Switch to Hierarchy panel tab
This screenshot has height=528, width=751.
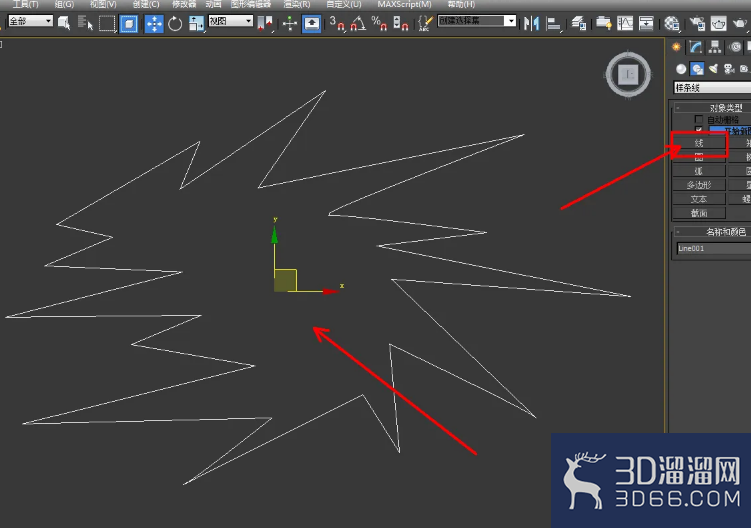pos(715,47)
